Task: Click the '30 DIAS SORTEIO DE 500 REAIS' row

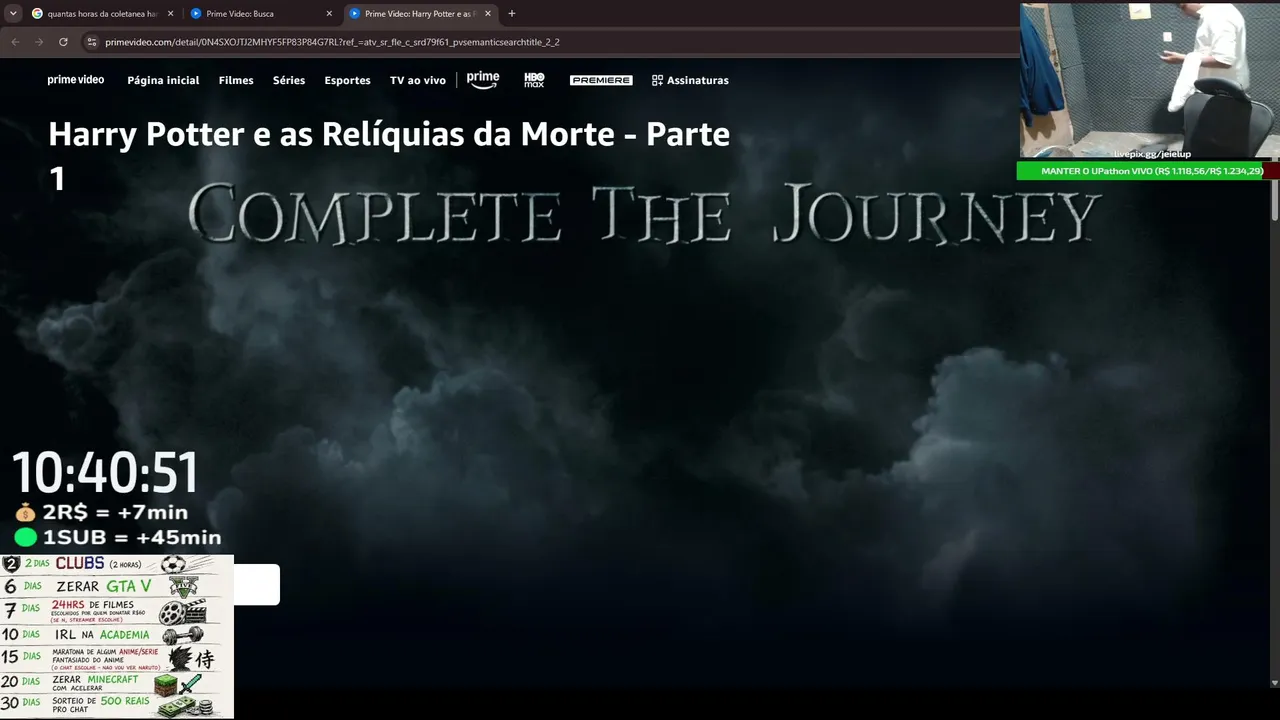Action: [117, 706]
